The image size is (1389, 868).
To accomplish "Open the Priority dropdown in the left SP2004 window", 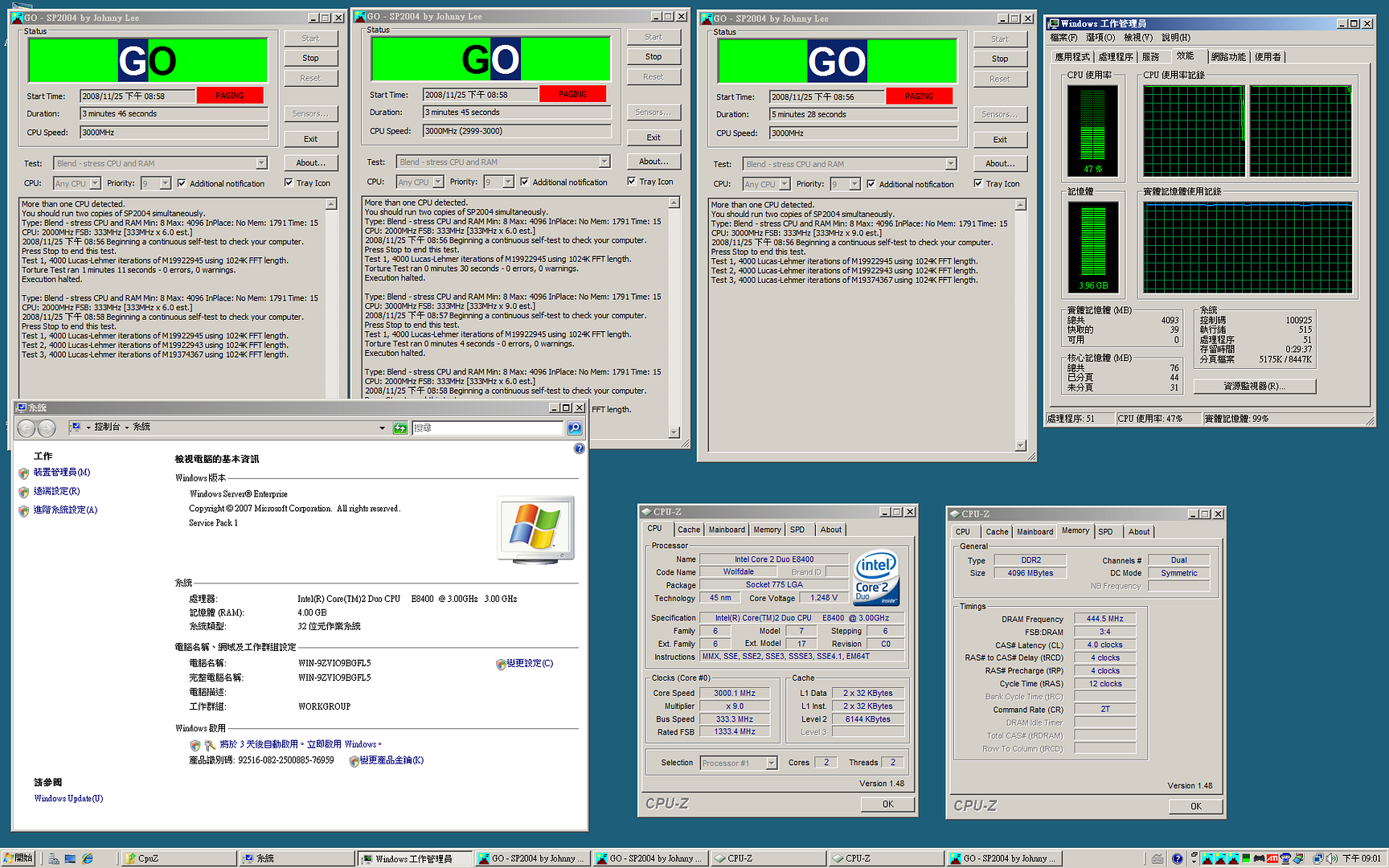I will tap(166, 183).
